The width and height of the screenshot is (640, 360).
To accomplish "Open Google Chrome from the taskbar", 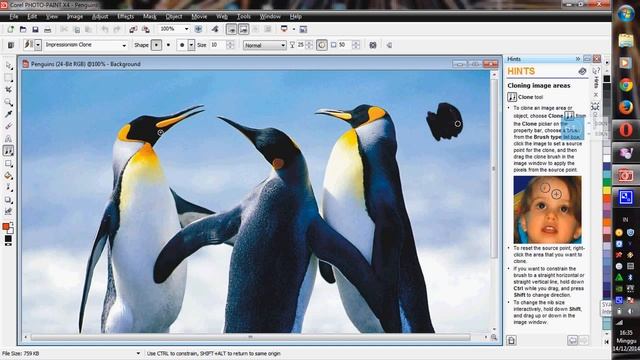I will [x=626, y=85].
